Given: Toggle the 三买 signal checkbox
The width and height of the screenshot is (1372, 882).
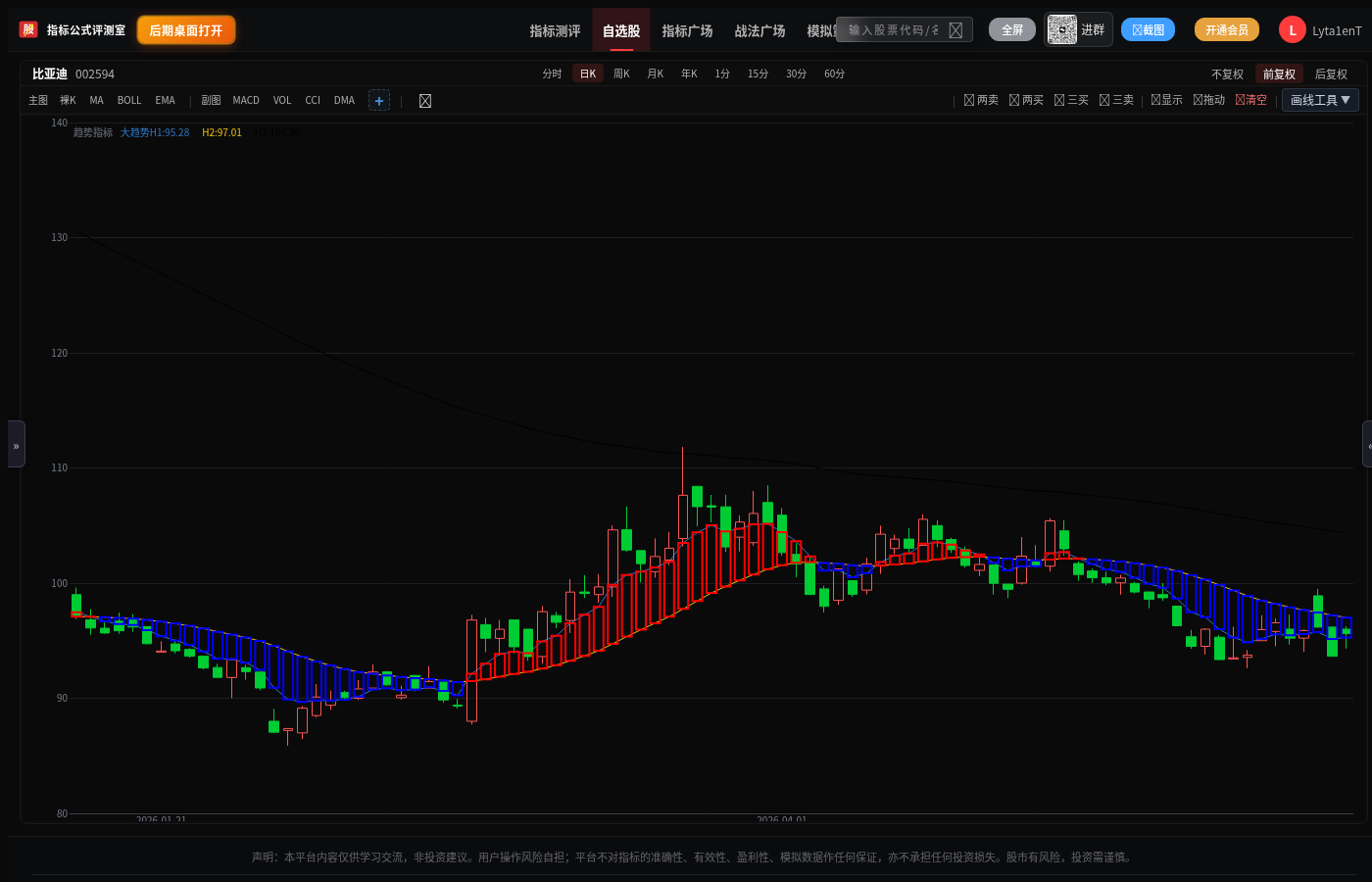Looking at the screenshot, I should coord(1071,100).
